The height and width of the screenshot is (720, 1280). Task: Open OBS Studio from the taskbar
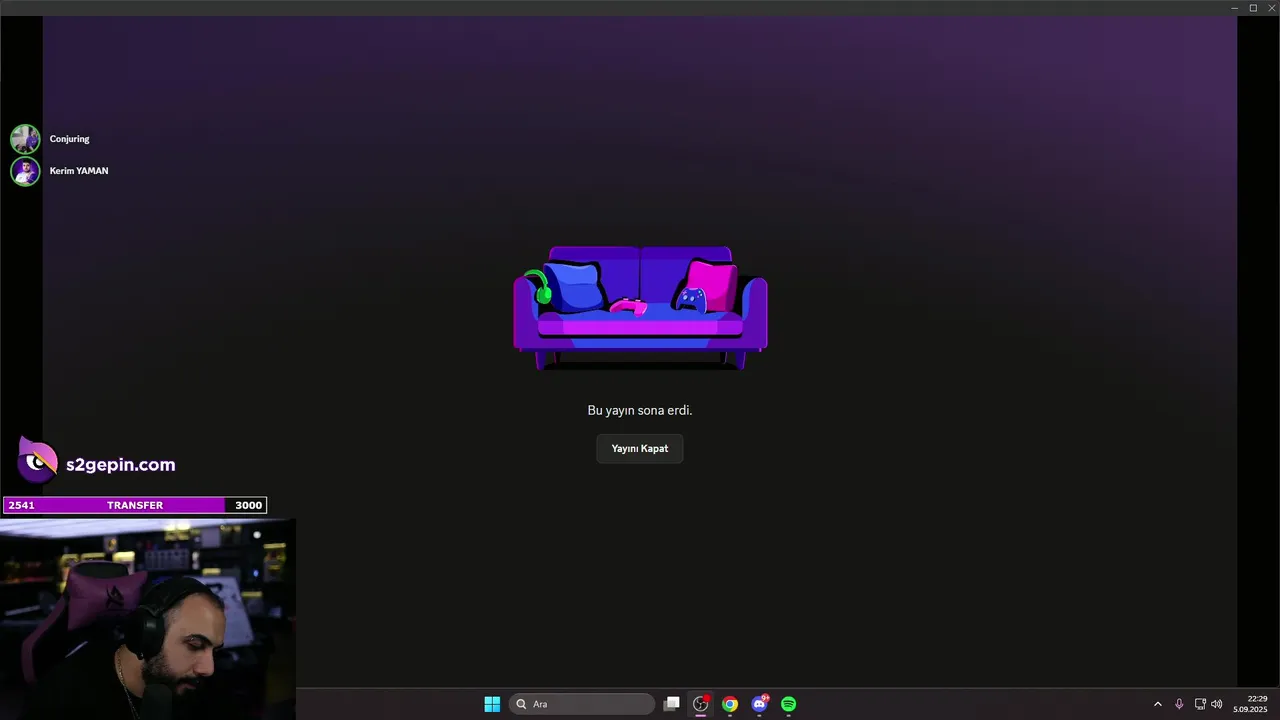701,704
